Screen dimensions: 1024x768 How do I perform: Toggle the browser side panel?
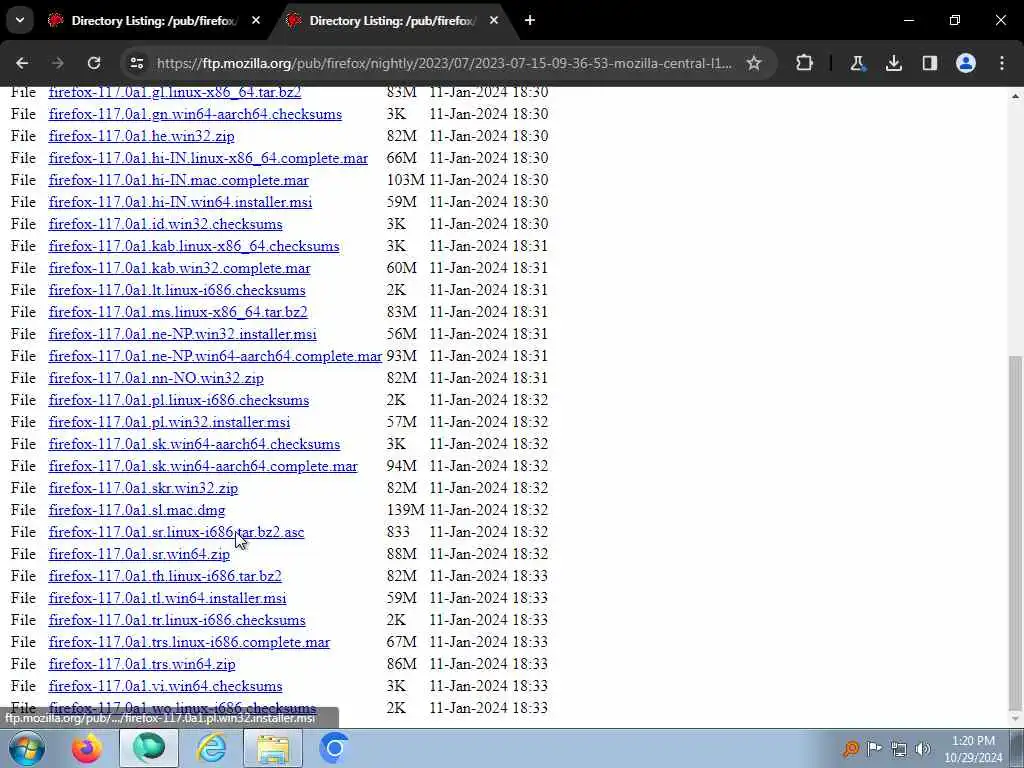(929, 63)
